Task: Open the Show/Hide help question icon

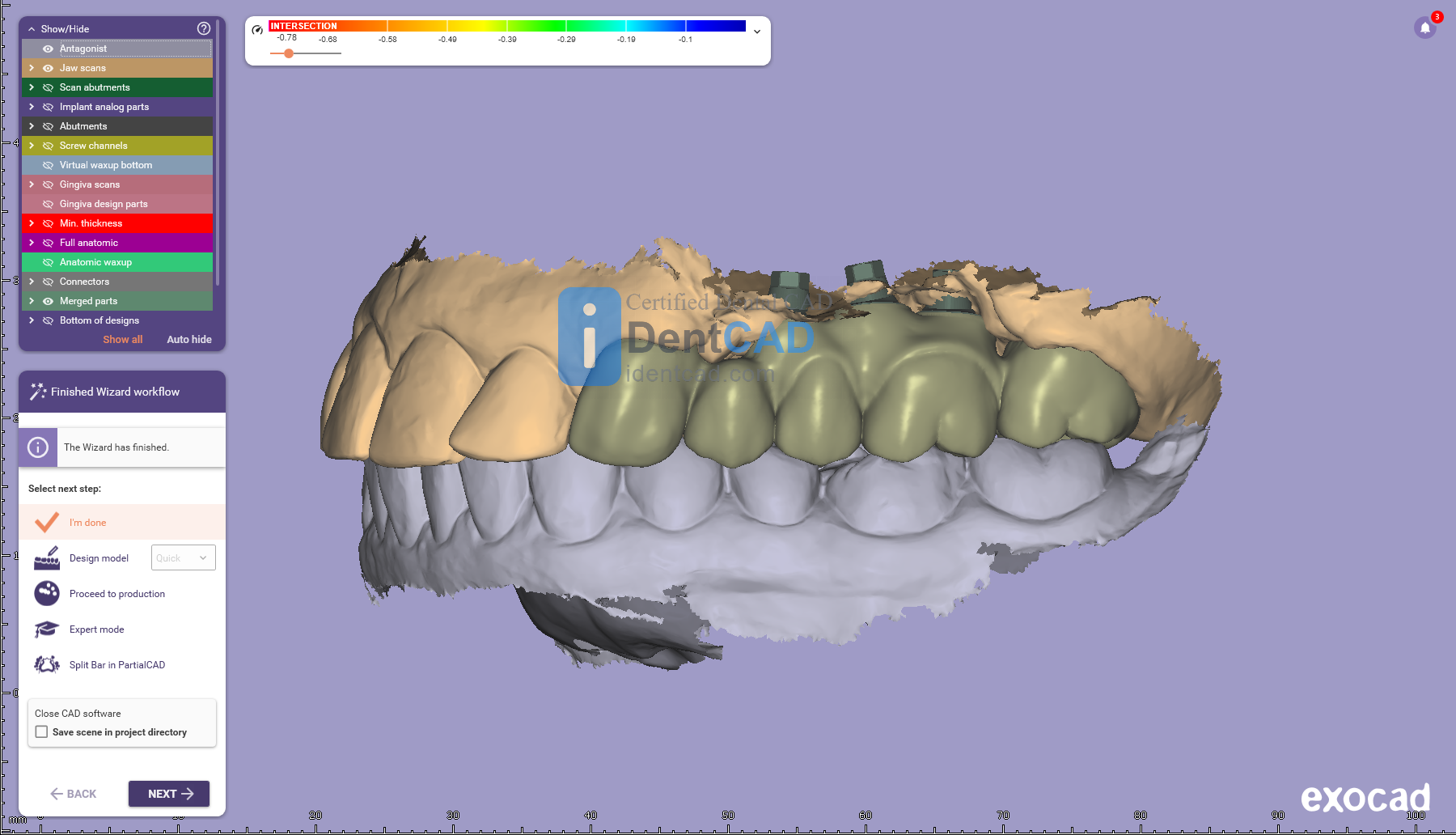Action: [204, 28]
